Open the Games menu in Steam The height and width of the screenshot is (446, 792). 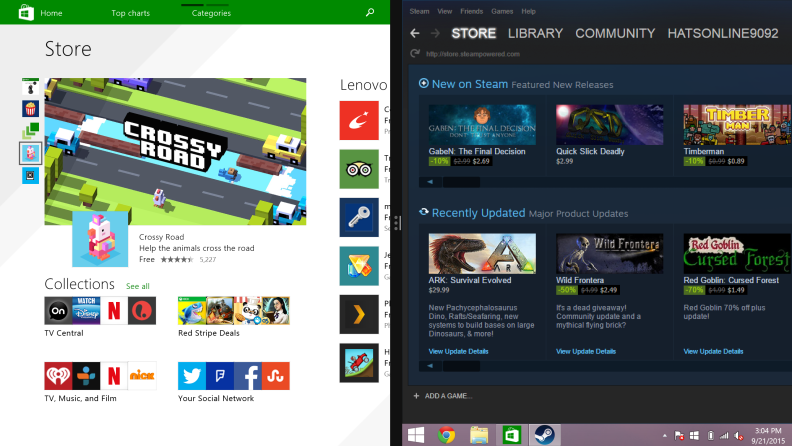coord(502,11)
